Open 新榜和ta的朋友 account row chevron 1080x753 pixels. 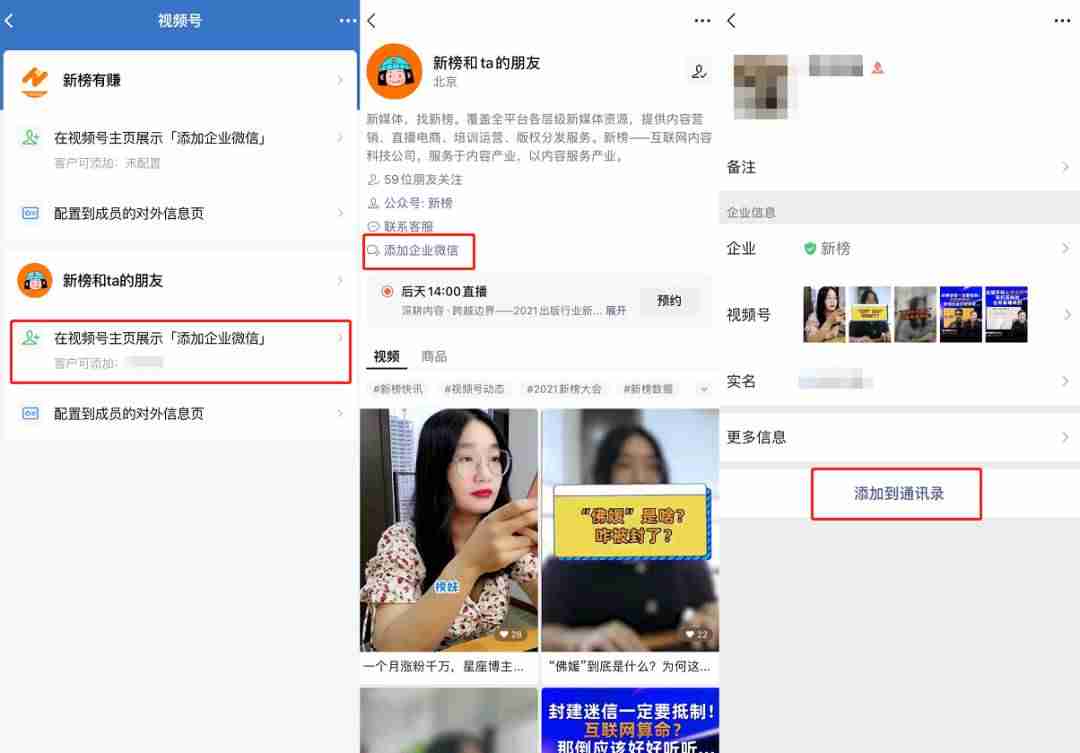point(340,280)
